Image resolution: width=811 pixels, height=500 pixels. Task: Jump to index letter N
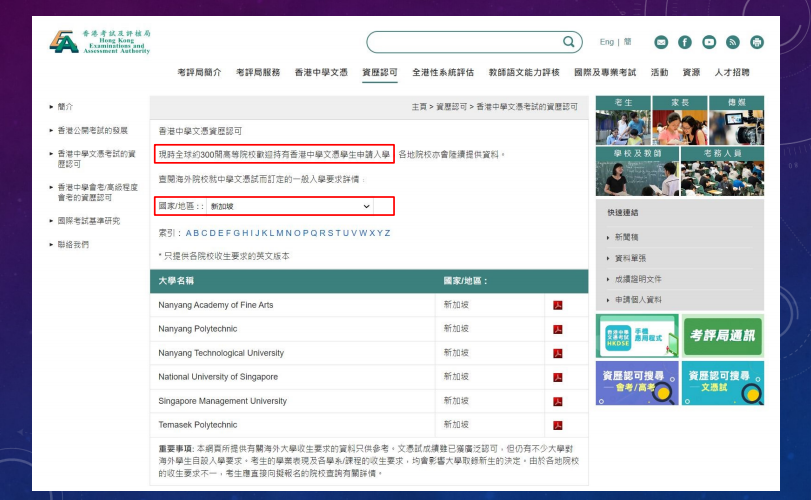tap(289, 233)
